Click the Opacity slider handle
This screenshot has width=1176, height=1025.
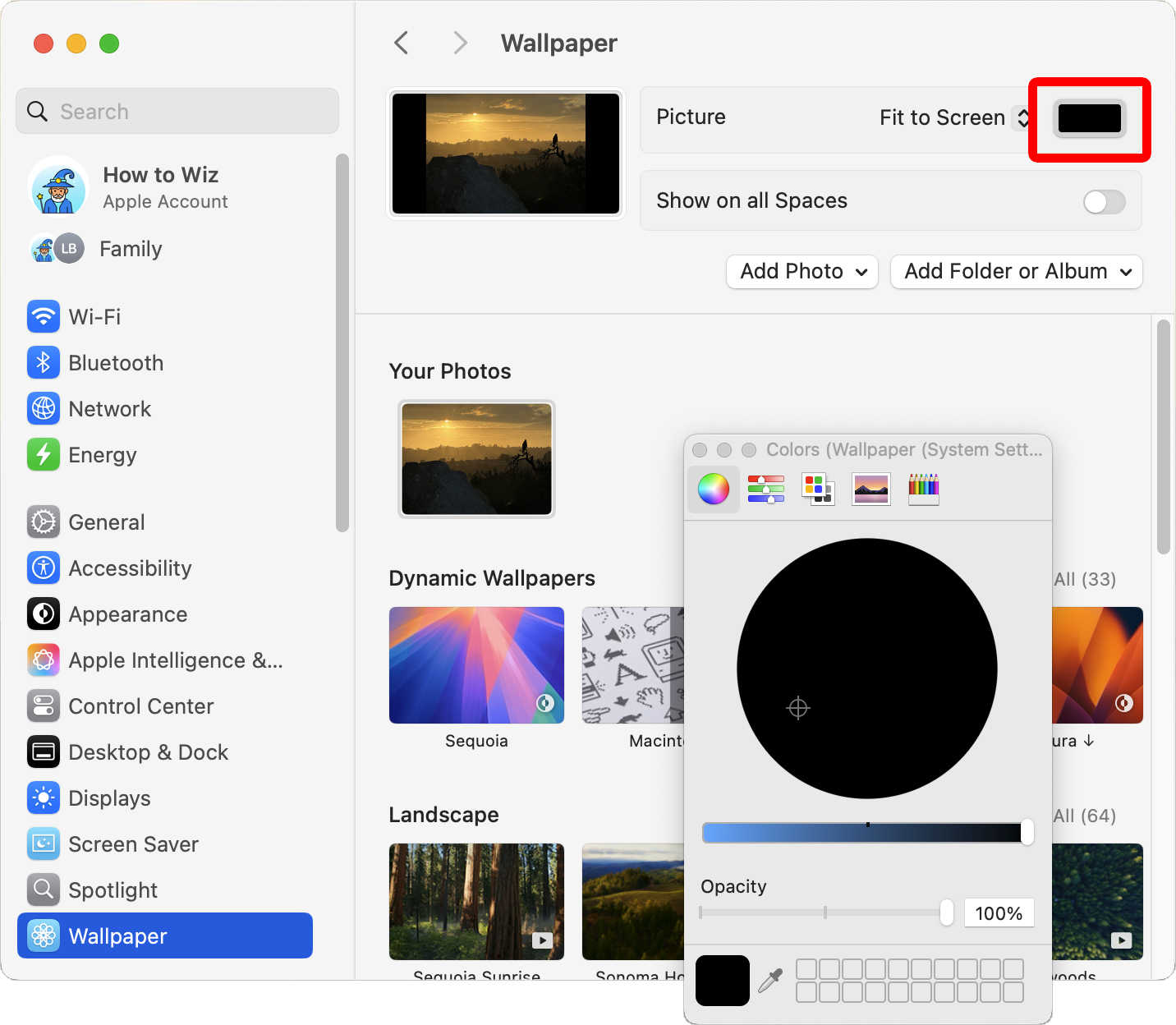point(946,912)
